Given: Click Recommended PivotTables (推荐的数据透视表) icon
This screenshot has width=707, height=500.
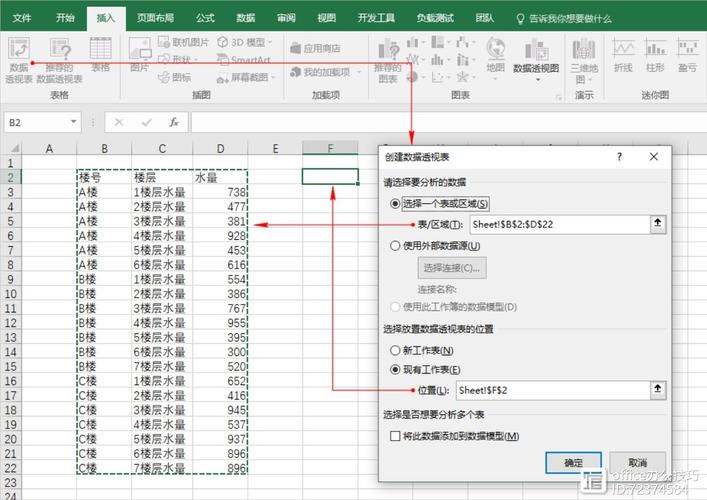Looking at the screenshot, I should [60, 61].
